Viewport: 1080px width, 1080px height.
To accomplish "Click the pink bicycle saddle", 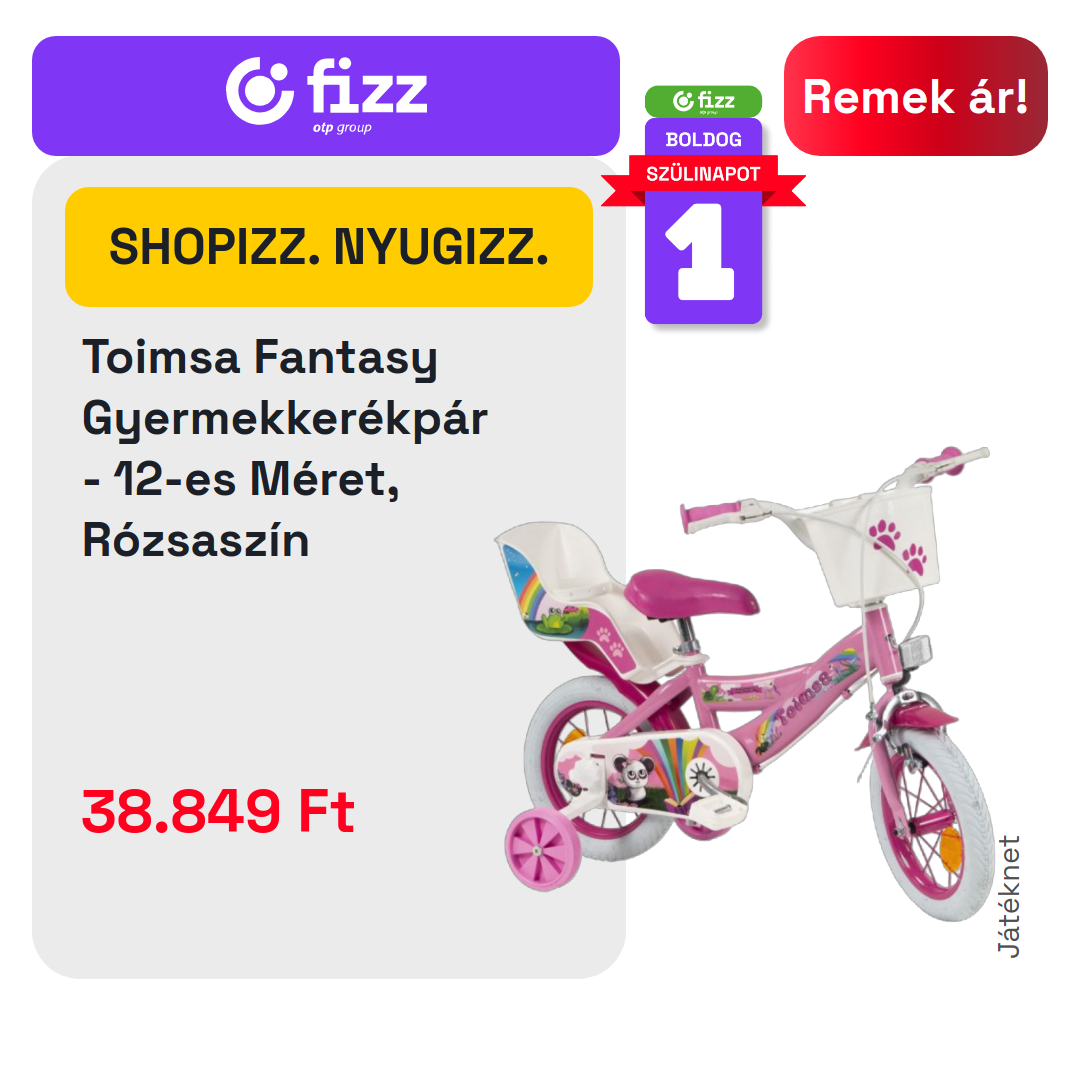I will 691,592.
